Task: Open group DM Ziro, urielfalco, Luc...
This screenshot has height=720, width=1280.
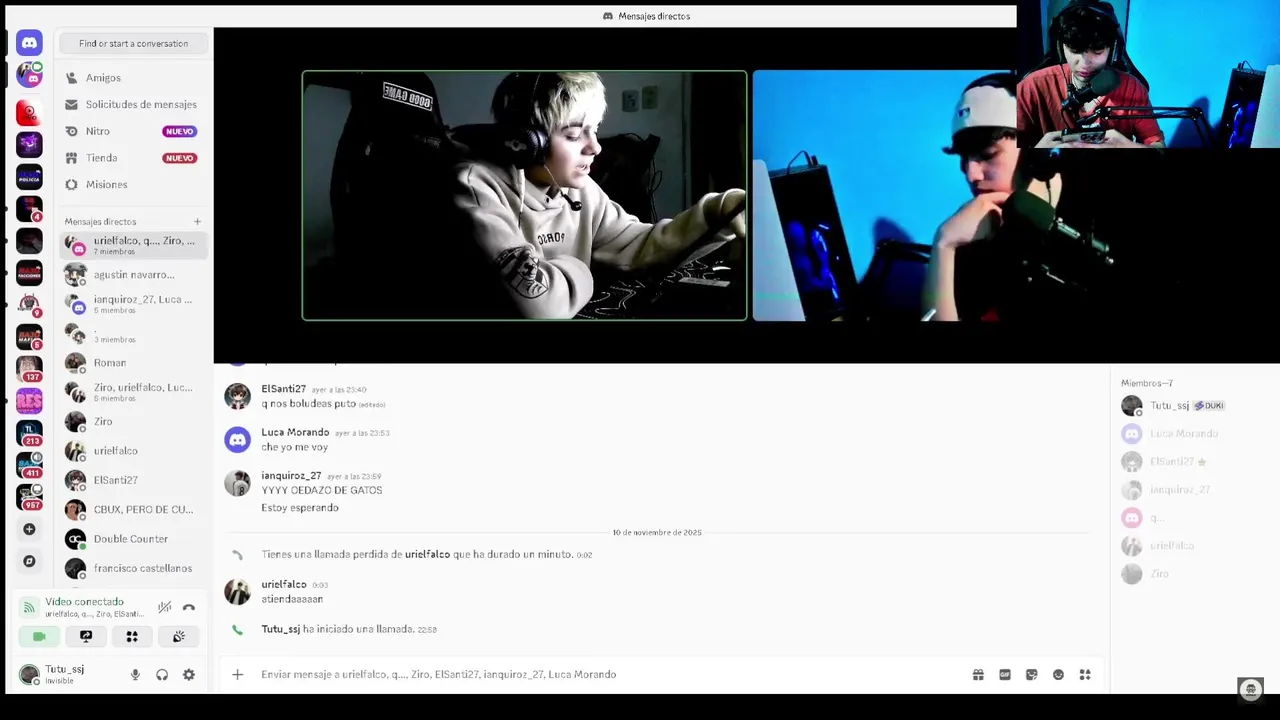Action: 133,392
